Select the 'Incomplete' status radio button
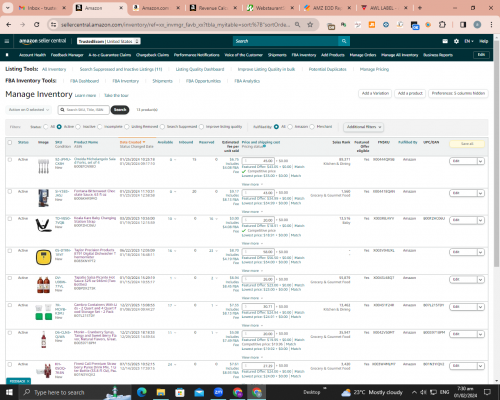Screen dimensions: 500x400 pos(100,127)
